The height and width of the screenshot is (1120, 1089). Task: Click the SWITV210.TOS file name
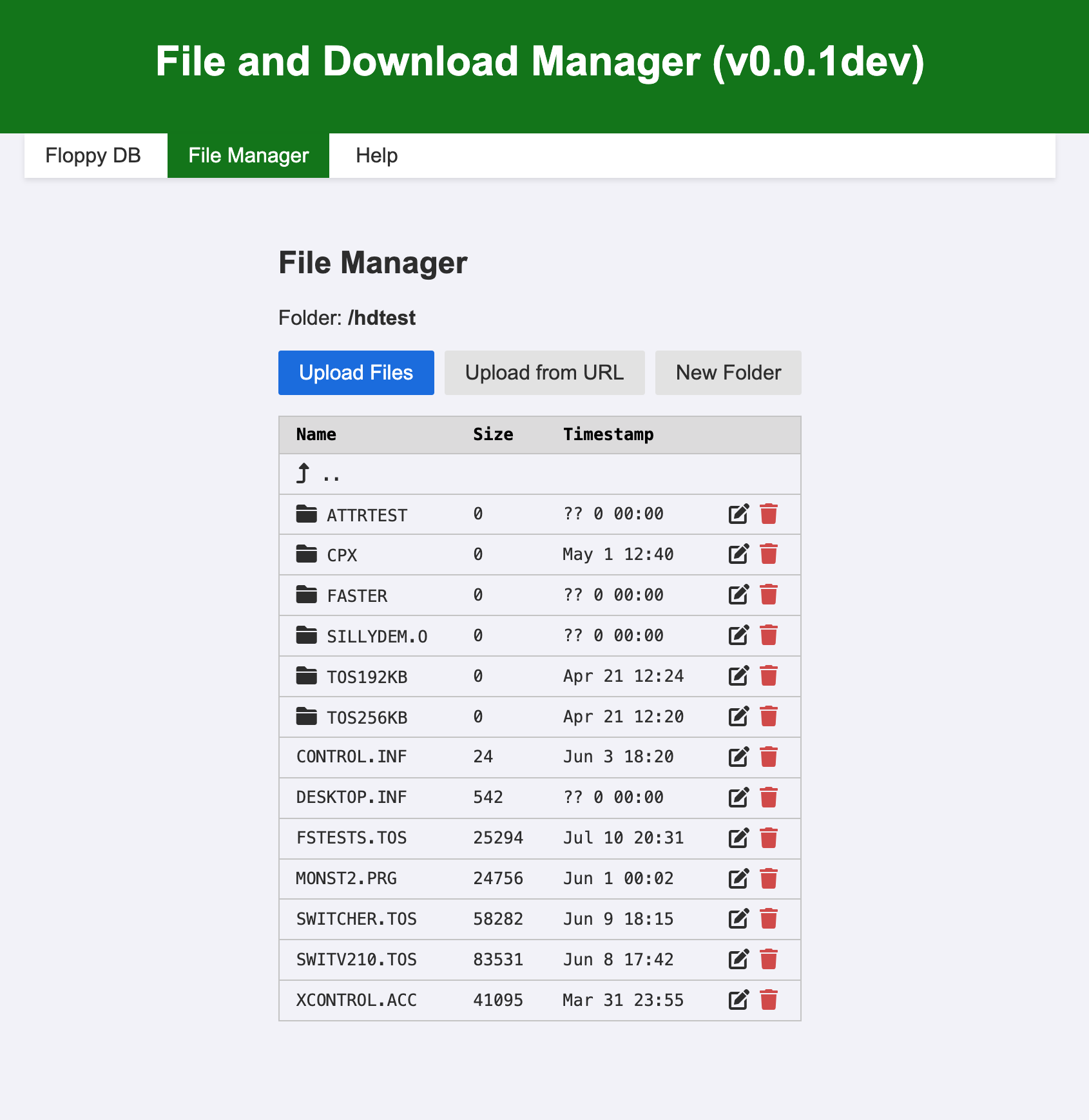pos(356,960)
